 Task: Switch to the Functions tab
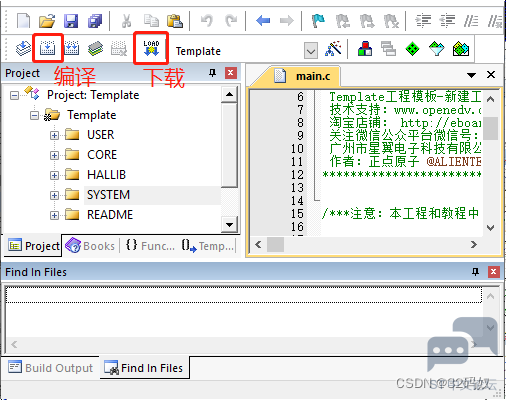150,246
